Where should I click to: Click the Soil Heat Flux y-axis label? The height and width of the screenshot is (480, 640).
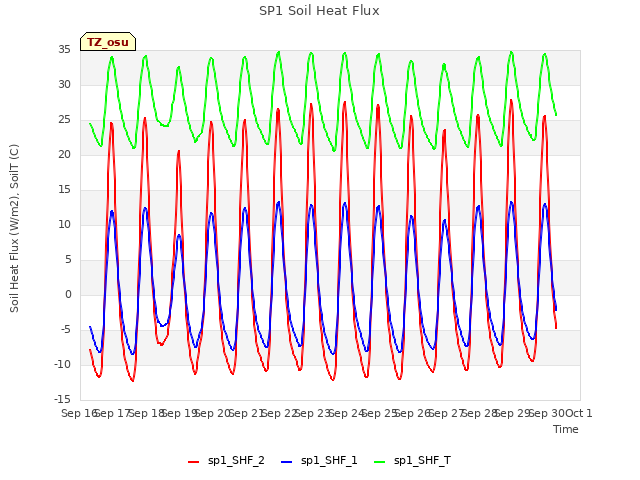click(14, 228)
